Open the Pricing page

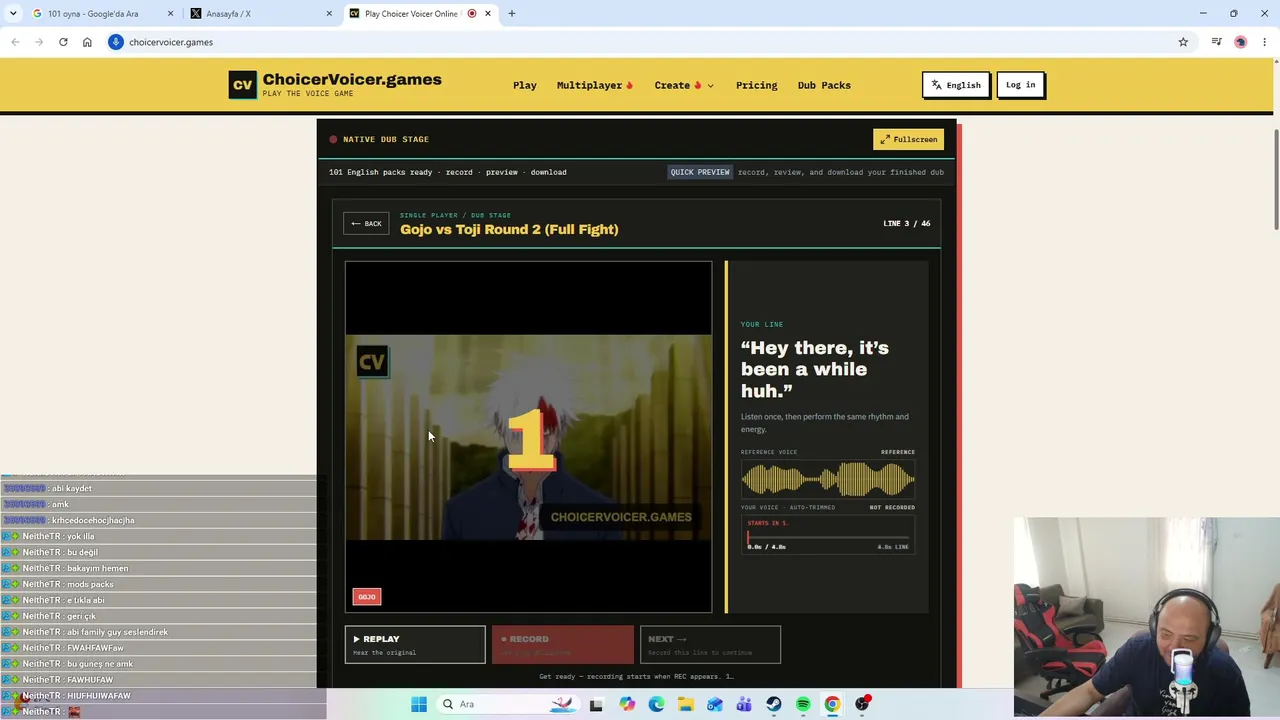(757, 85)
